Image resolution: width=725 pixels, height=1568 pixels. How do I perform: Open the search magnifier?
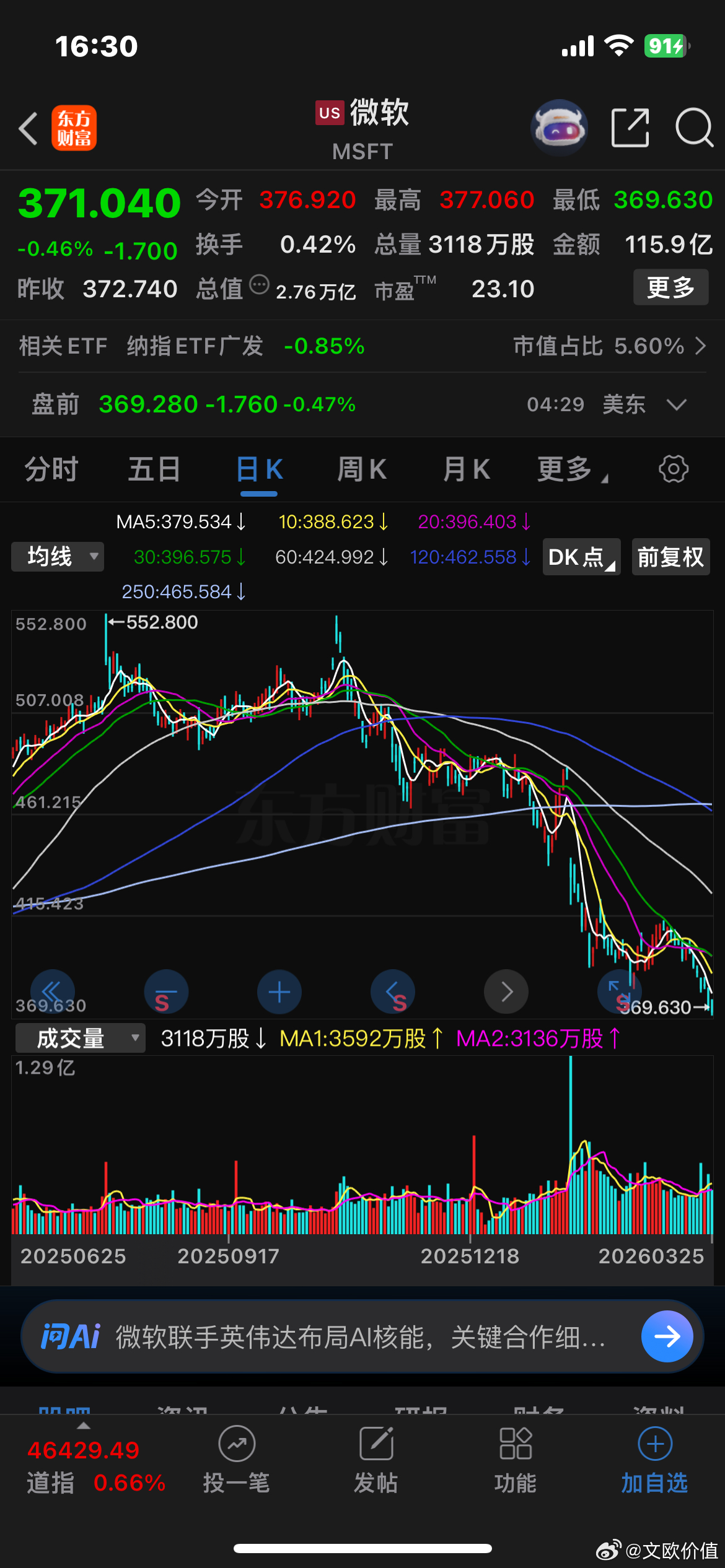click(x=694, y=128)
